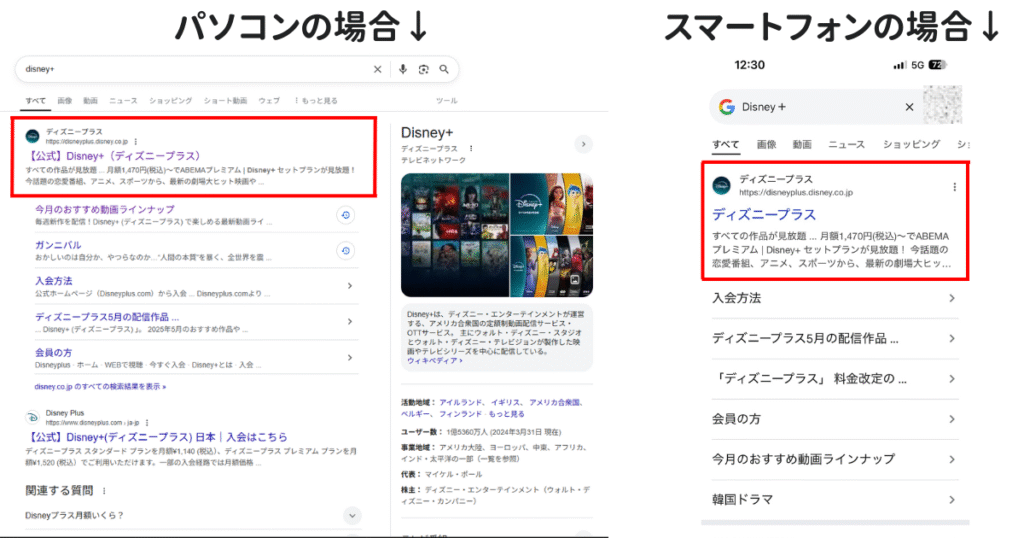Expand the phone 会員の方 row
This screenshot has height=538, width=1024.
(835, 419)
